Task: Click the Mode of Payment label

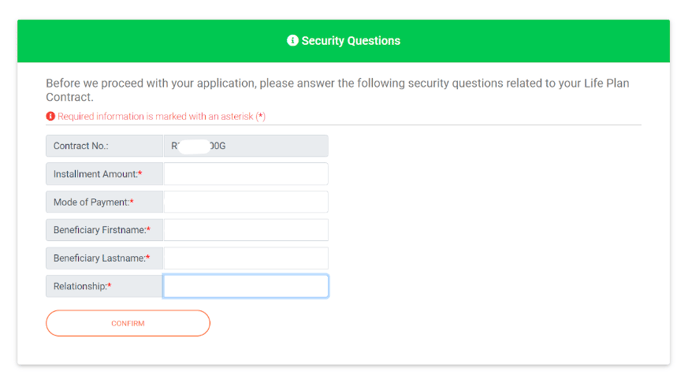Action: pos(91,202)
